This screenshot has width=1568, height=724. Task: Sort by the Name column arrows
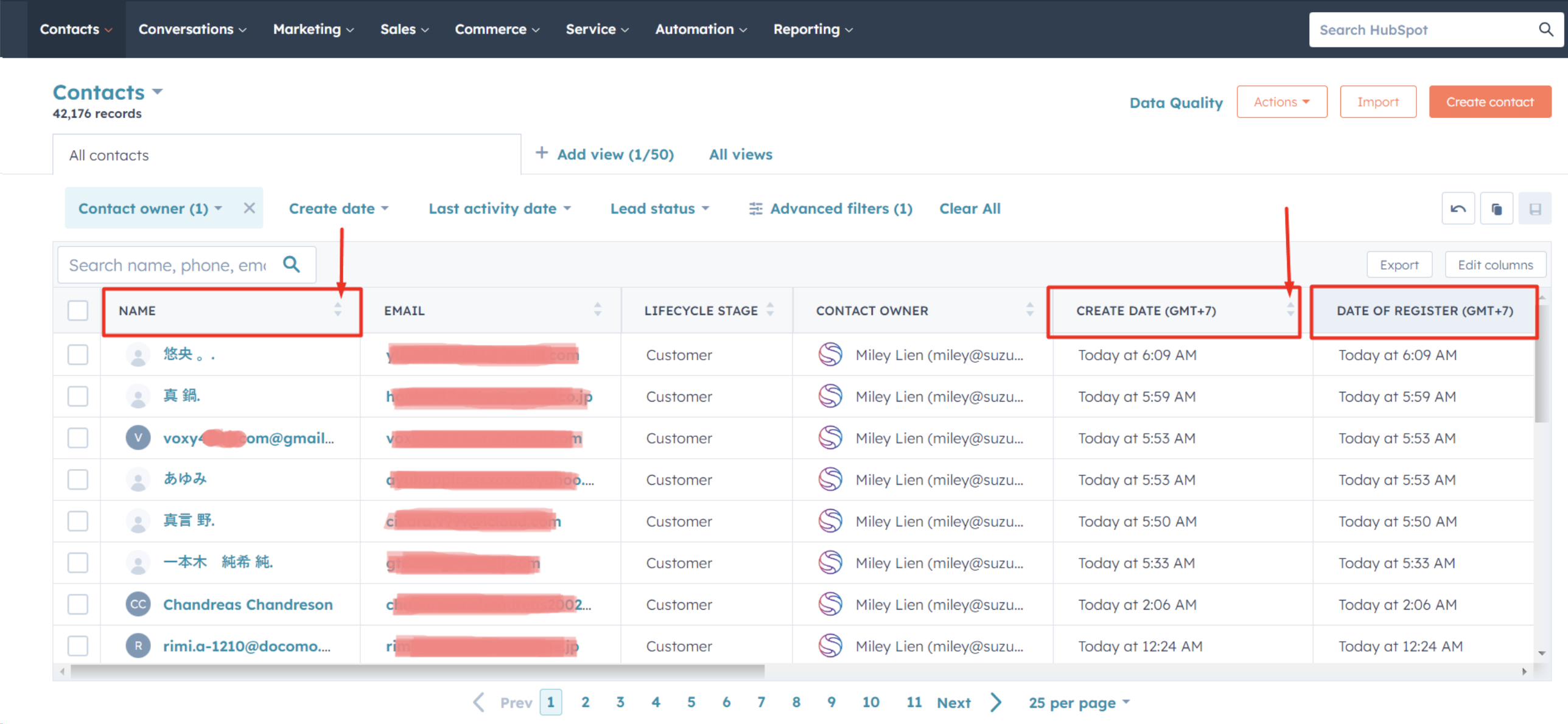[338, 310]
